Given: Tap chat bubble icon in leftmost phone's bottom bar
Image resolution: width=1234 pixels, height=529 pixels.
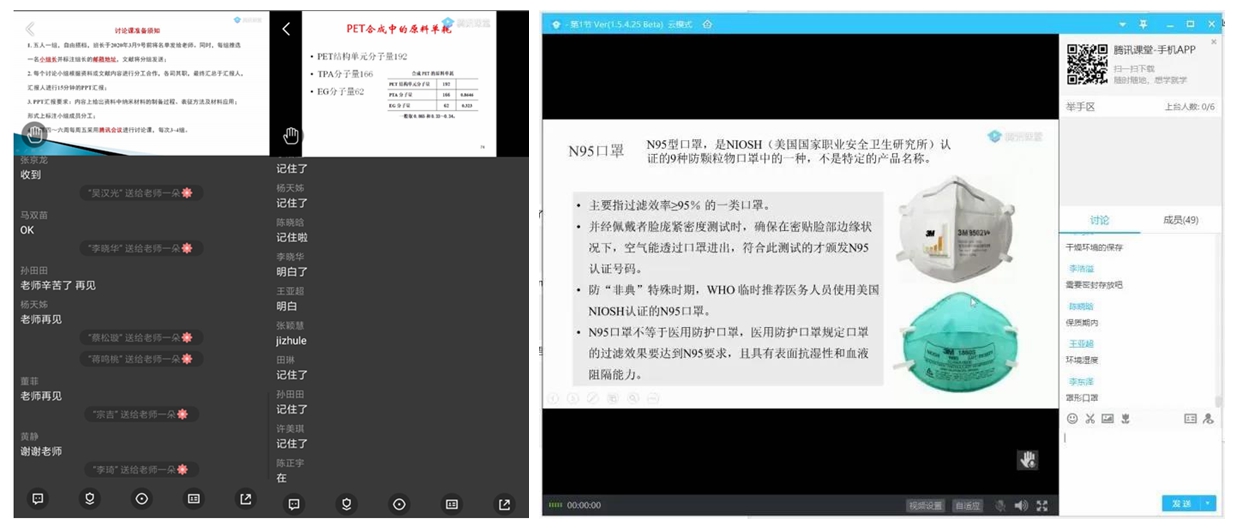Looking at the screenshot, I should 37,498.
